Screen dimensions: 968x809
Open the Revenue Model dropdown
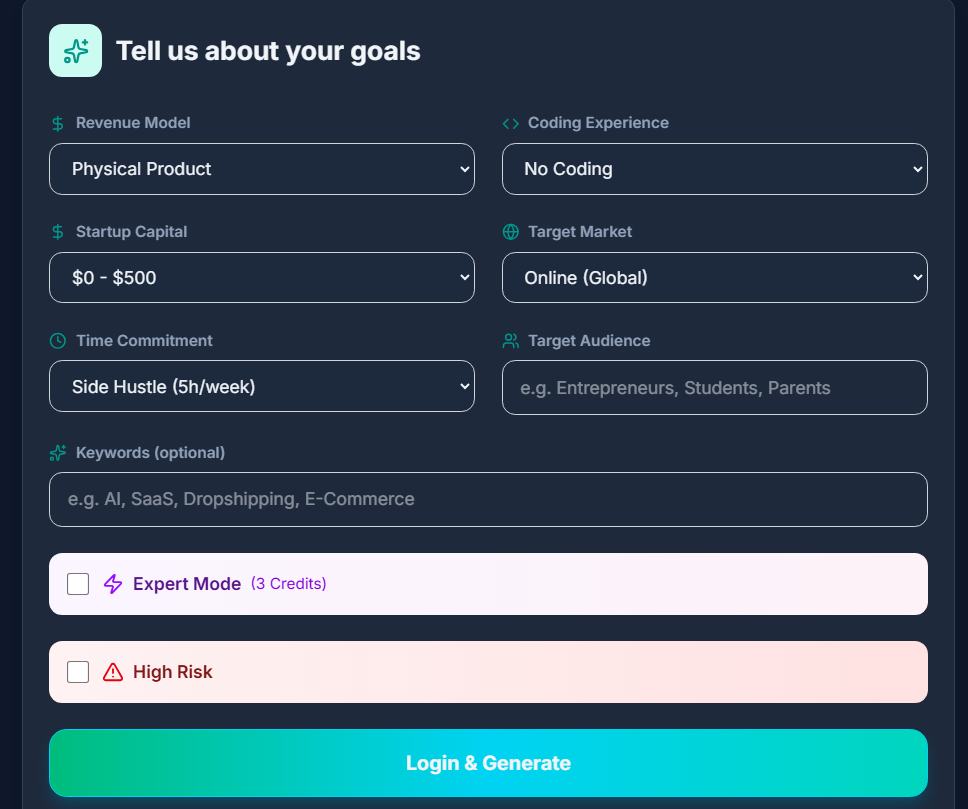tap(262, 169)
